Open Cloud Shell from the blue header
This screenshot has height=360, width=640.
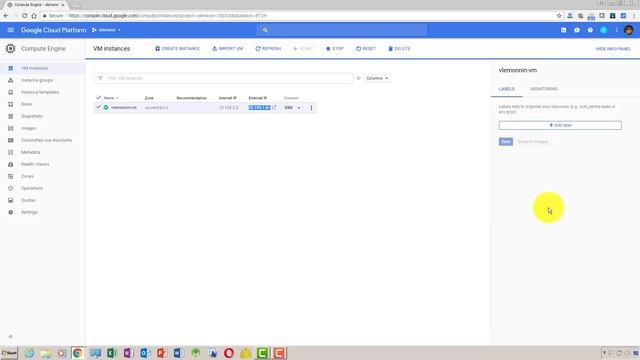[563, 30]
